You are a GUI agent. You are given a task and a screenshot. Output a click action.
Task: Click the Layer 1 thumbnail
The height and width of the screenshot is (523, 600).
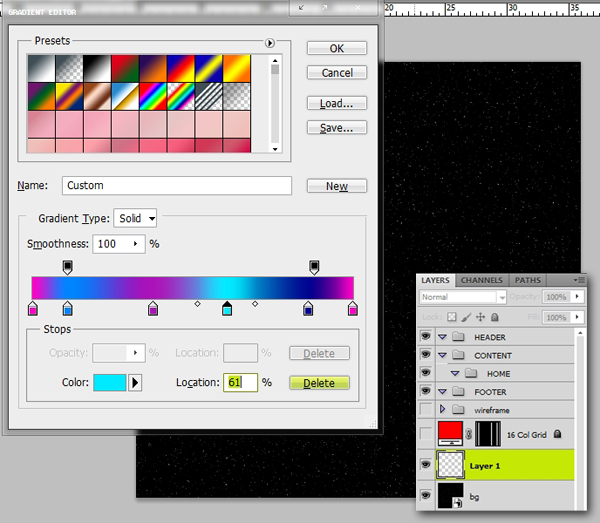[x=451, y=465]
